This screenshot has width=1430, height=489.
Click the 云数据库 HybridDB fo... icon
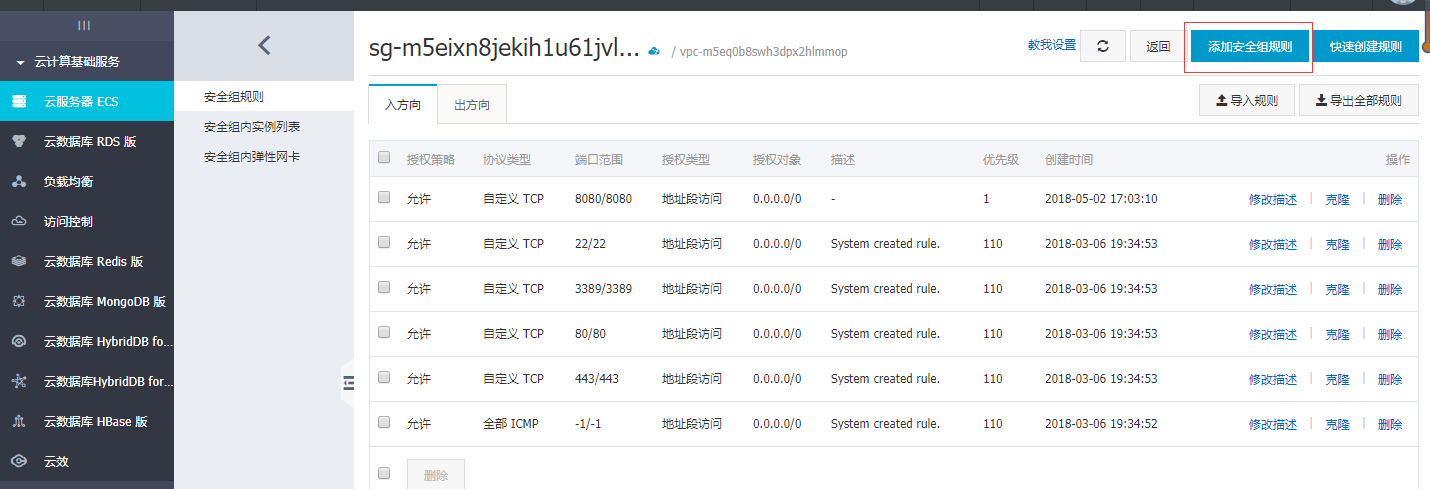point(18,341)
